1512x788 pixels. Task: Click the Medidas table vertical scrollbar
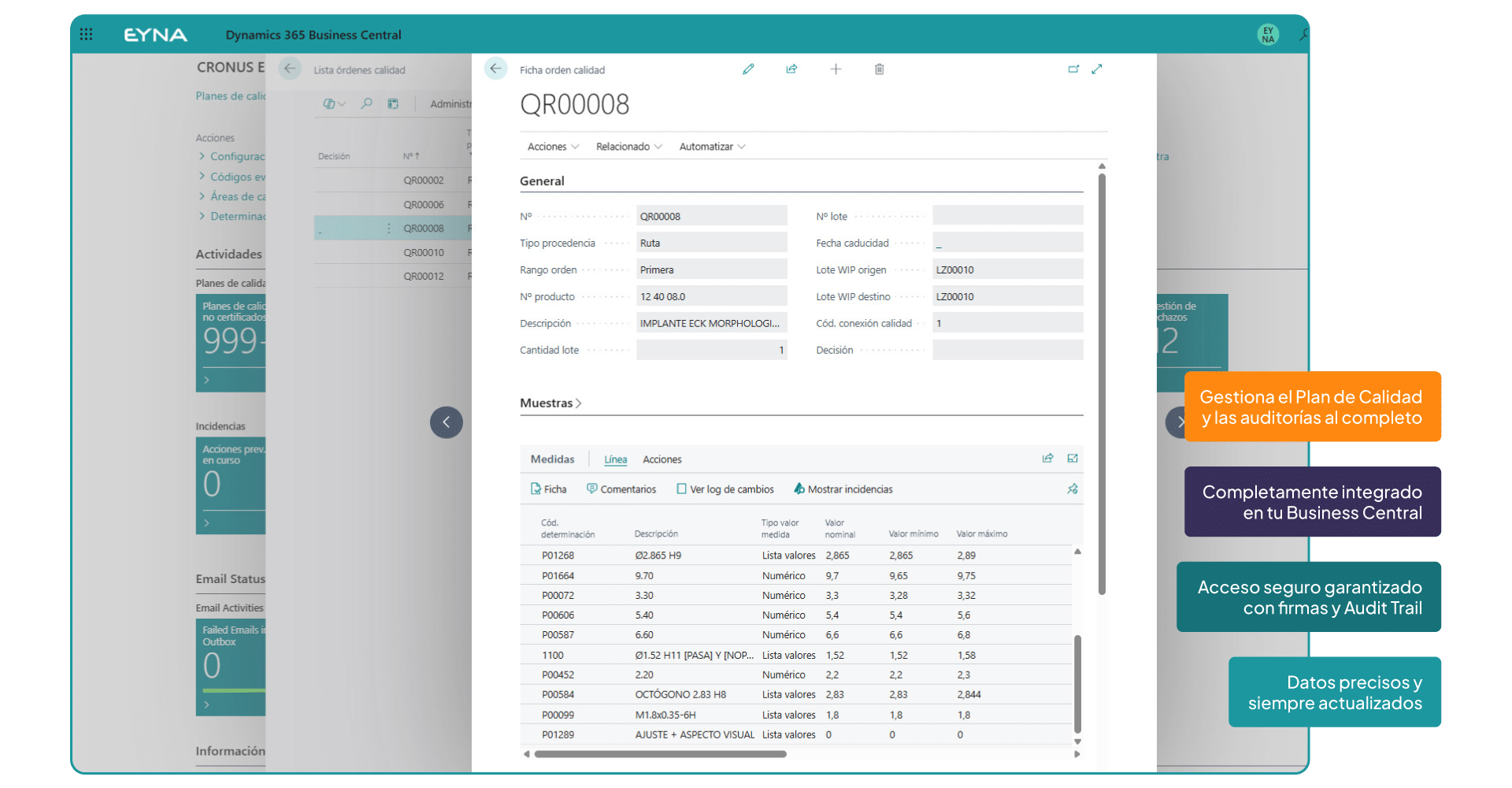[1077, 684]
